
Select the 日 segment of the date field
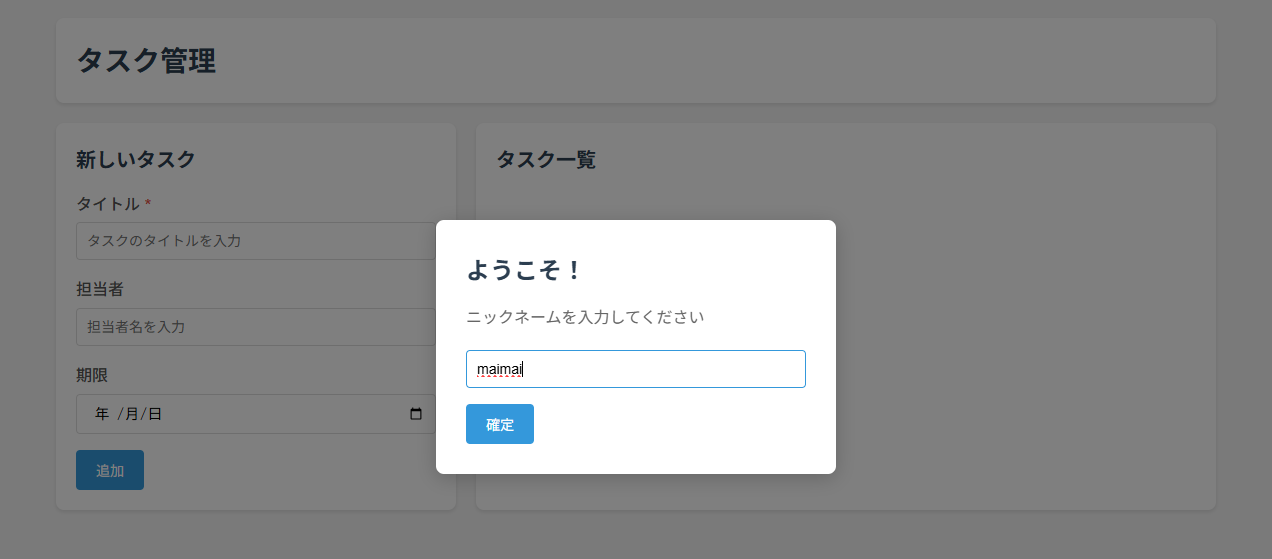[x=155, y=414]
